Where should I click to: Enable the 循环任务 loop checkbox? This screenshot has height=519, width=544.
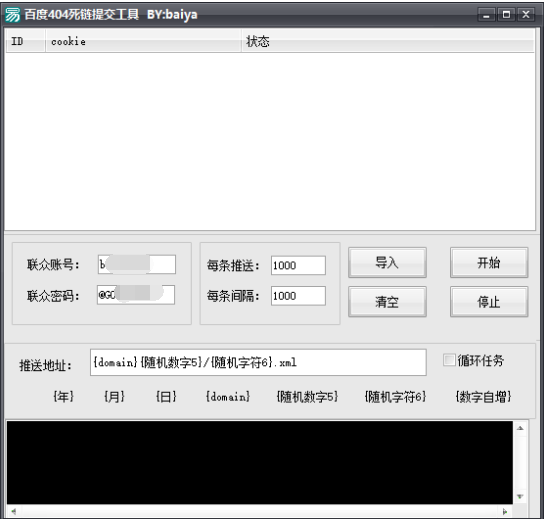(x=449, y=360)
